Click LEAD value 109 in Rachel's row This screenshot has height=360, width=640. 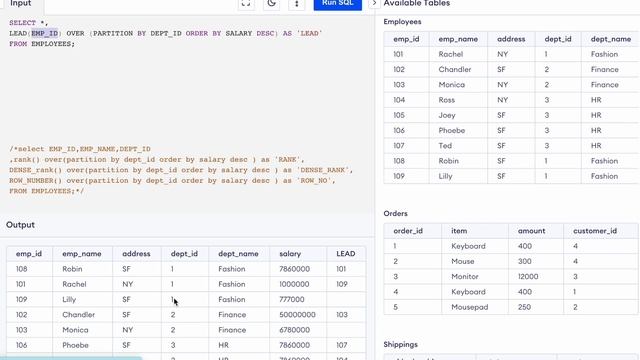click(x=342, y=284)
